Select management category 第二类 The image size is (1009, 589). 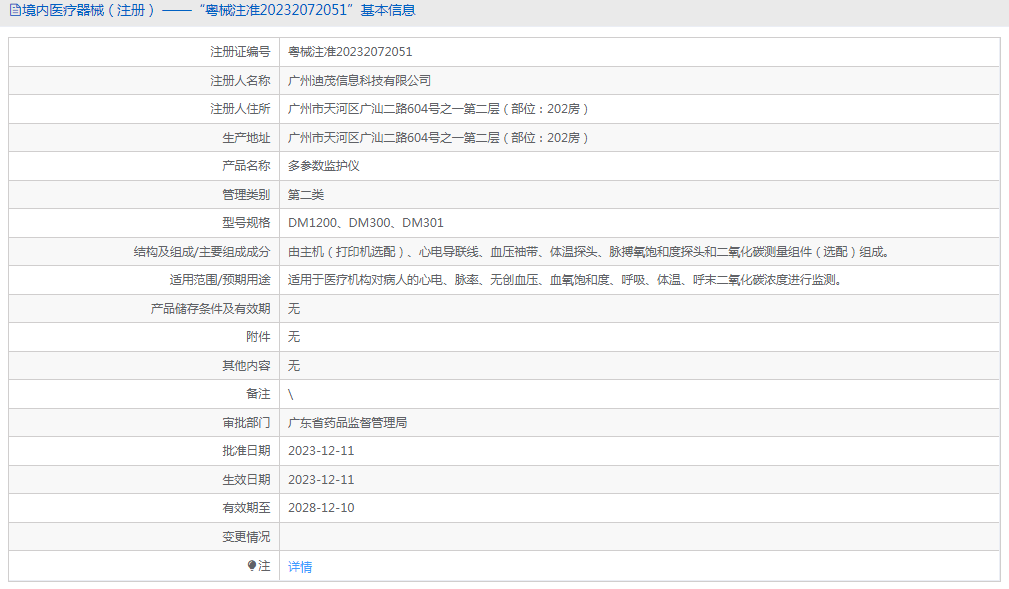[x=306, y=194]
